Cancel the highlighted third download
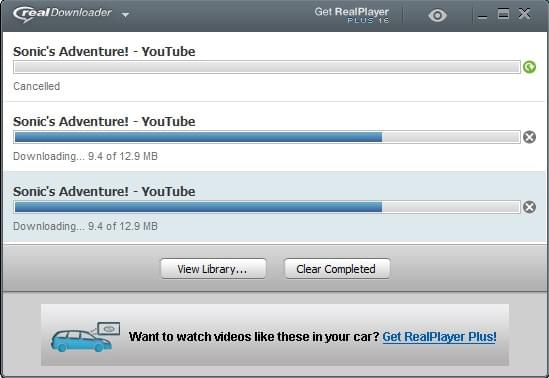The image size is (549, 378). [529, 207]
